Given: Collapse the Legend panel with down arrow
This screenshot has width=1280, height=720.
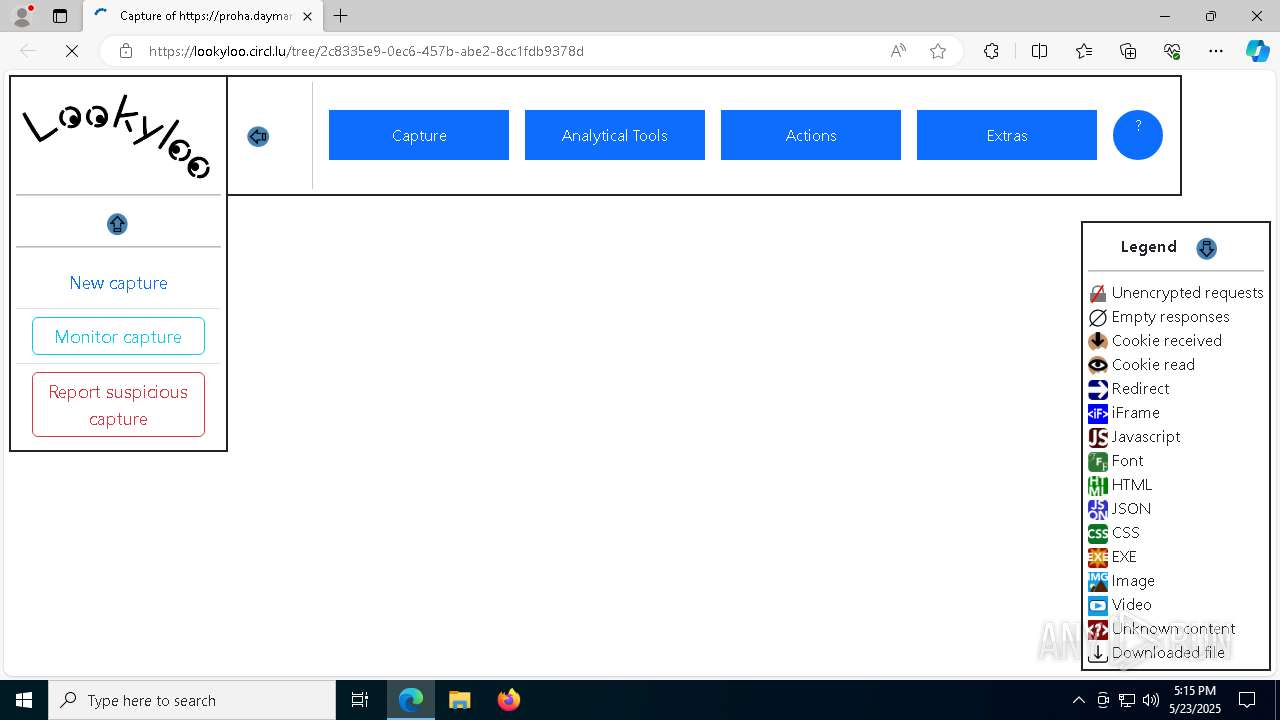Looking at the screenshot, I should click(x=1206, y=248).
